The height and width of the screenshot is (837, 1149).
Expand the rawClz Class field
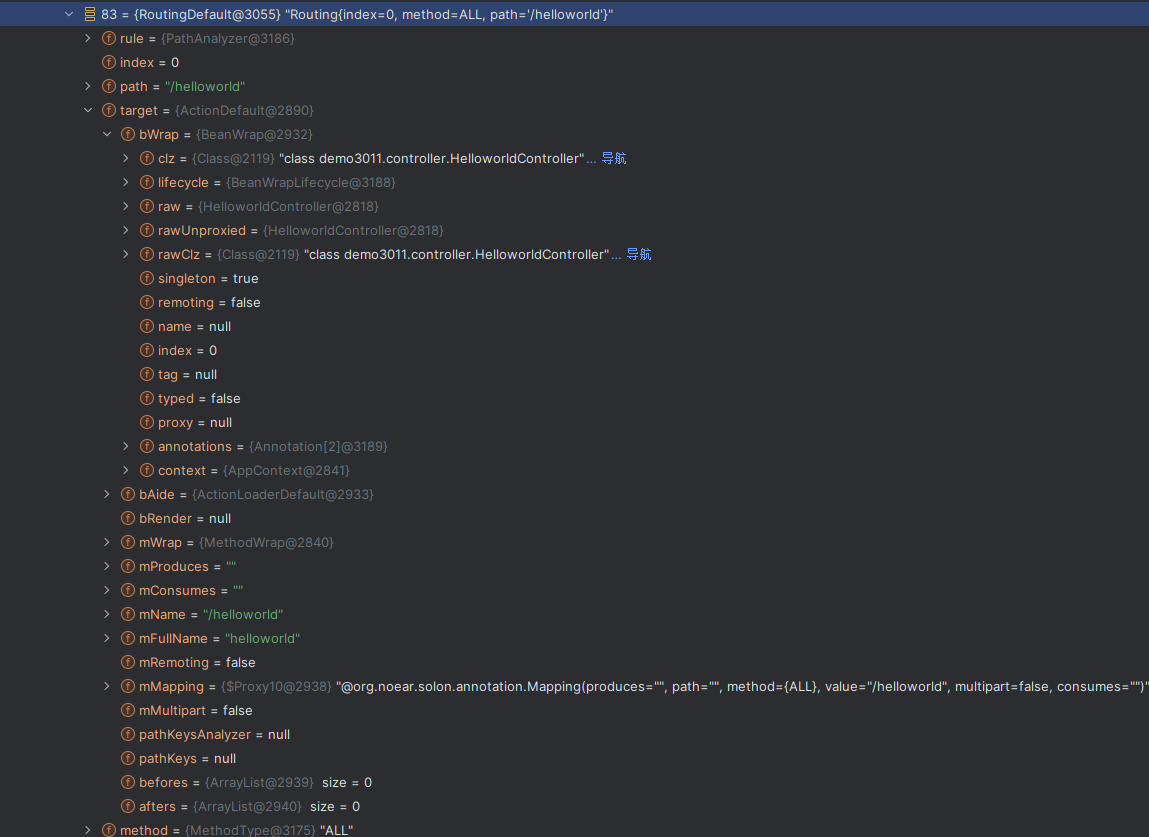coord(126,254)
